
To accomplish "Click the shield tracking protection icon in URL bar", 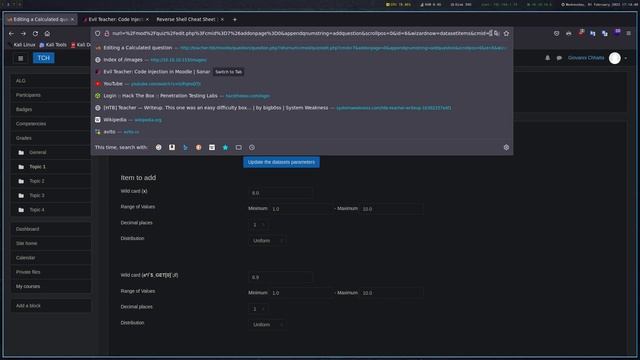I will [x=98, y=33].
